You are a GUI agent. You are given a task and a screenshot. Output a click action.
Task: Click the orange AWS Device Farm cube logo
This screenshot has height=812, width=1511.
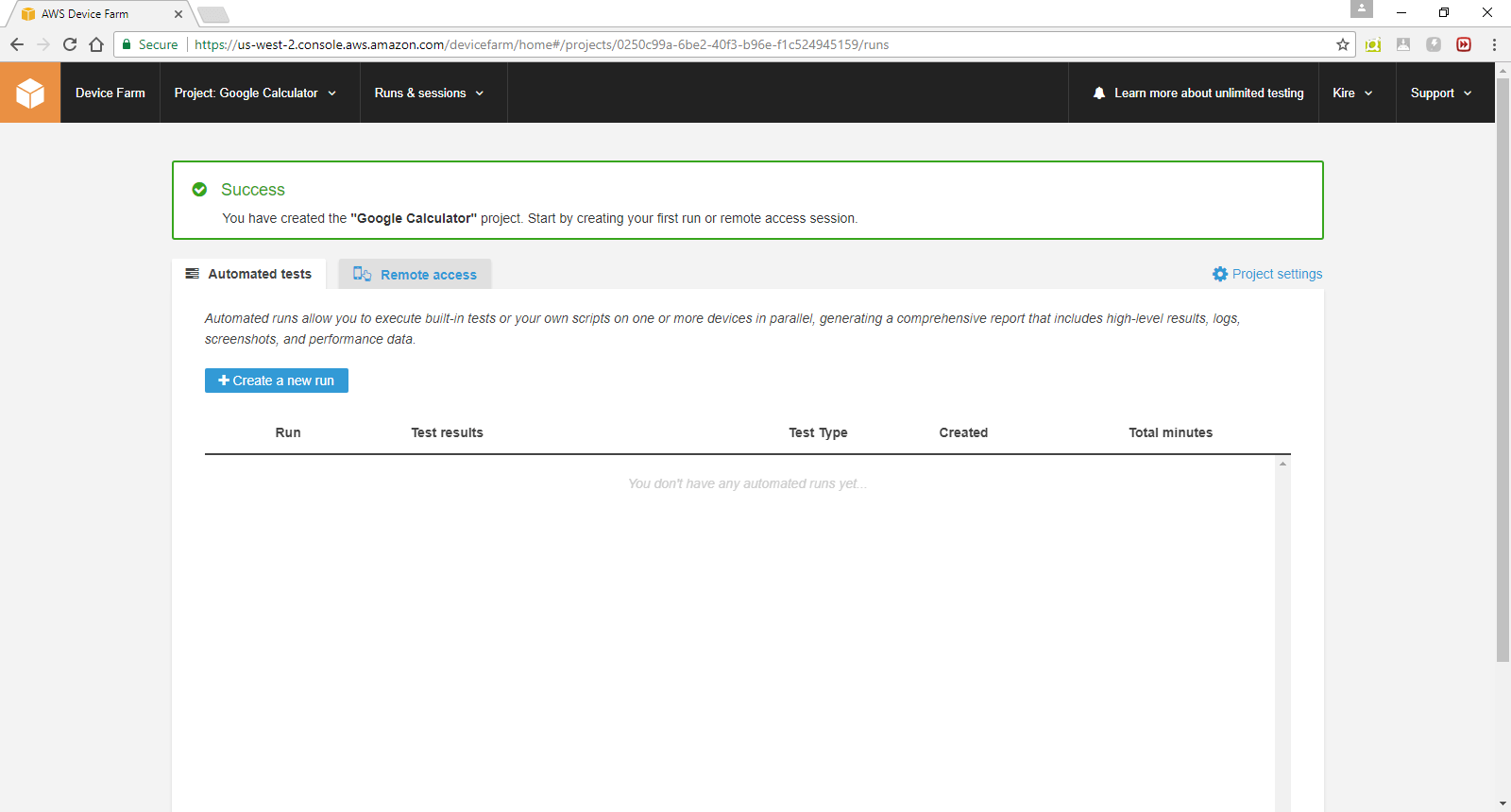[30, 93]
